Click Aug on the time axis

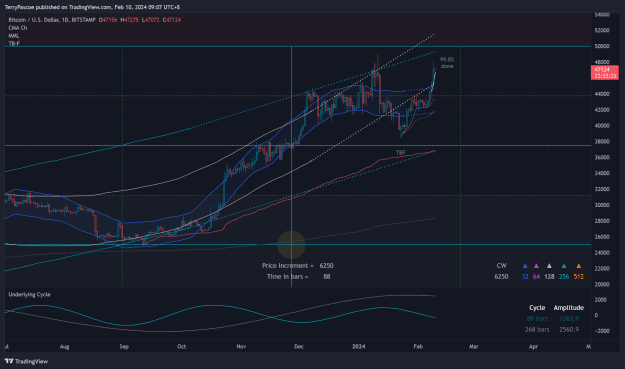(64, 347)
